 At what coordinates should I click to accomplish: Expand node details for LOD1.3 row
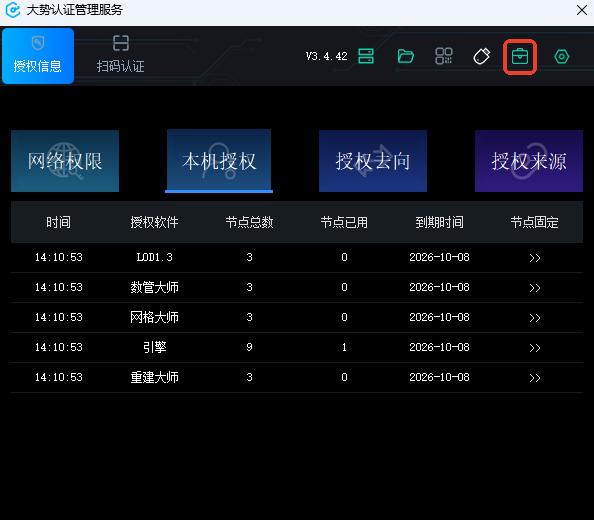click(535, 258)
